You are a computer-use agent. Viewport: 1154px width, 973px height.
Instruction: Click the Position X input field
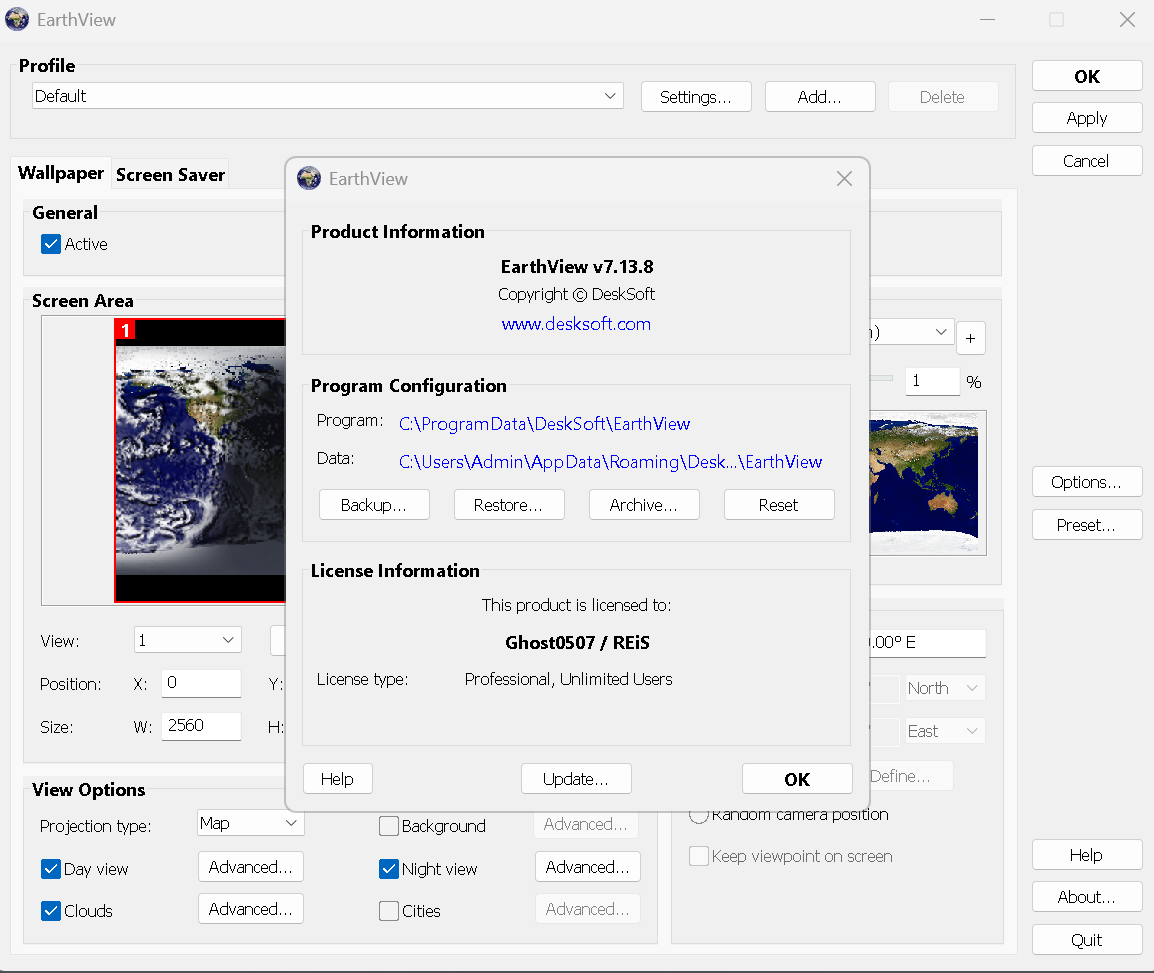coord(202,683)
